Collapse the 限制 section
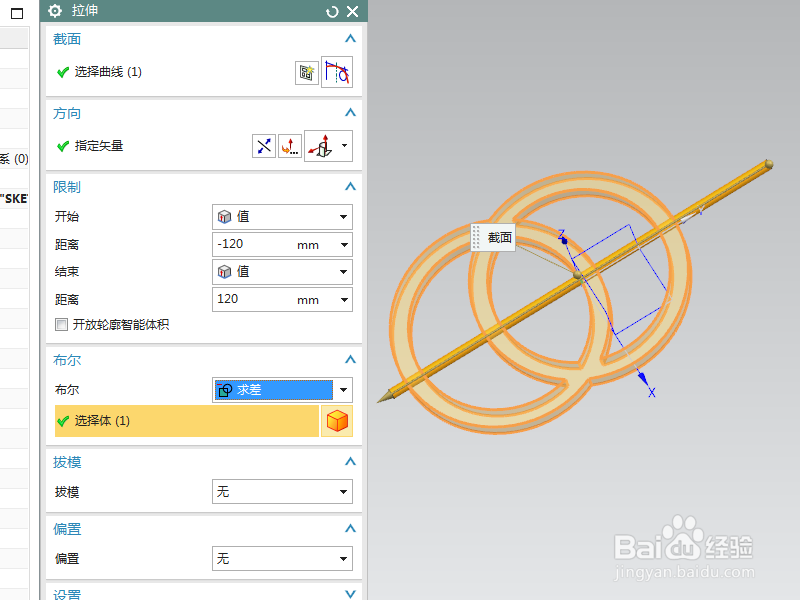The image size is (800, 600). (x=350, y=187)
